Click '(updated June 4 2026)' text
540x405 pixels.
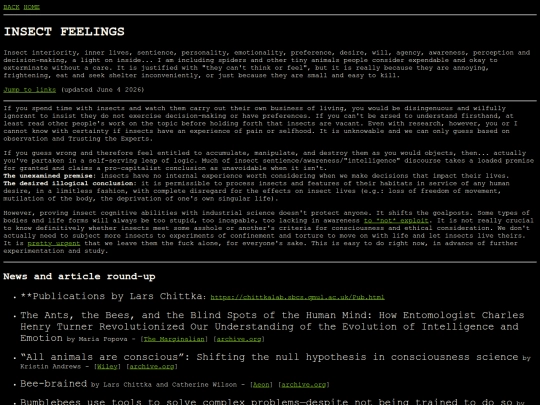click(x=103, y=90)
